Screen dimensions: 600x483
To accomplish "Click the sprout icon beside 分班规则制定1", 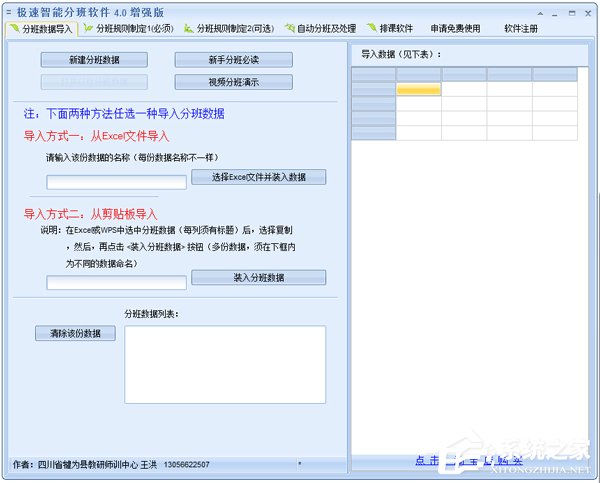I will pos(88,28).
